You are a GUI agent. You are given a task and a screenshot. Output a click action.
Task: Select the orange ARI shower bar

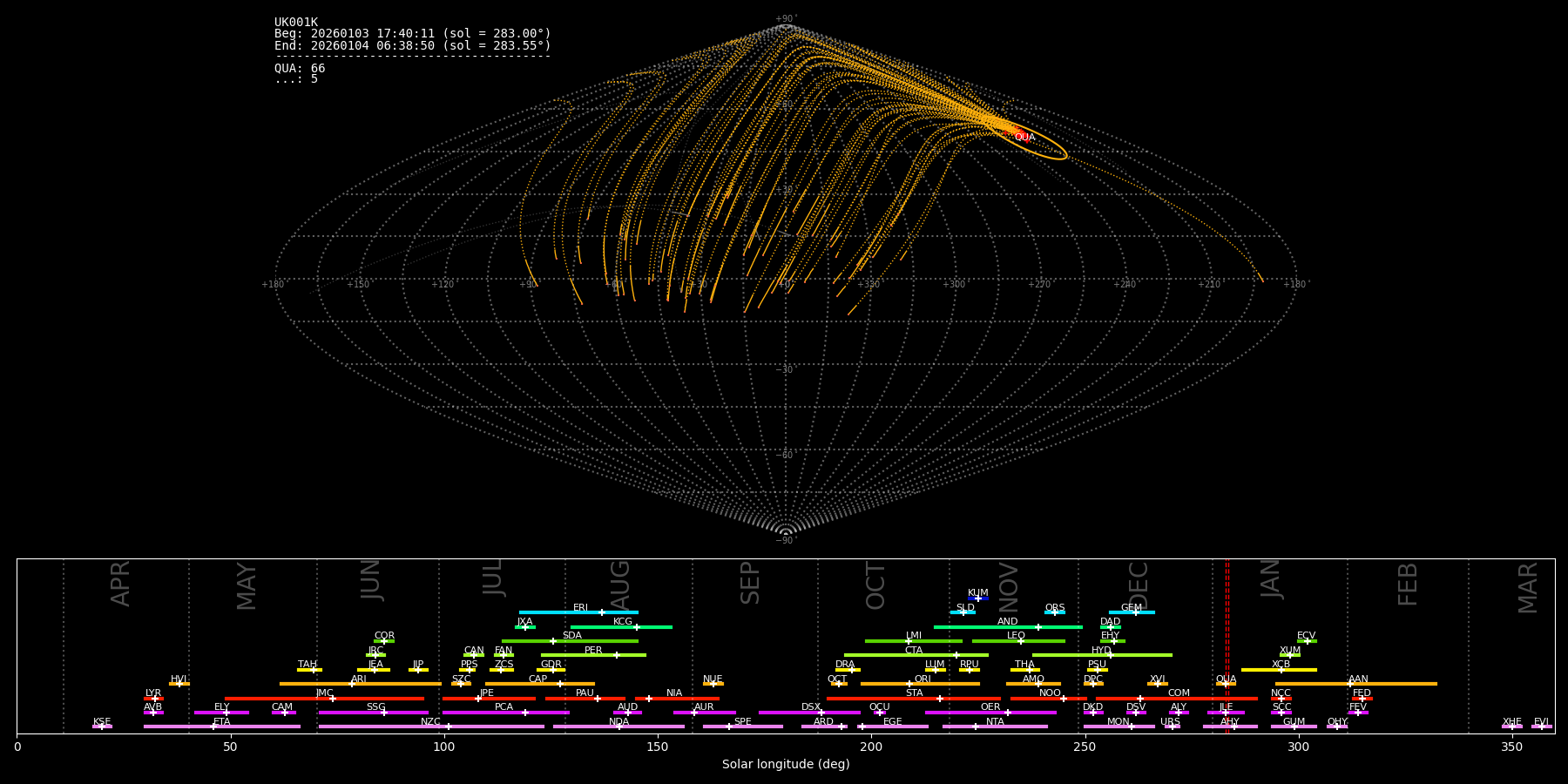[359, 684]
